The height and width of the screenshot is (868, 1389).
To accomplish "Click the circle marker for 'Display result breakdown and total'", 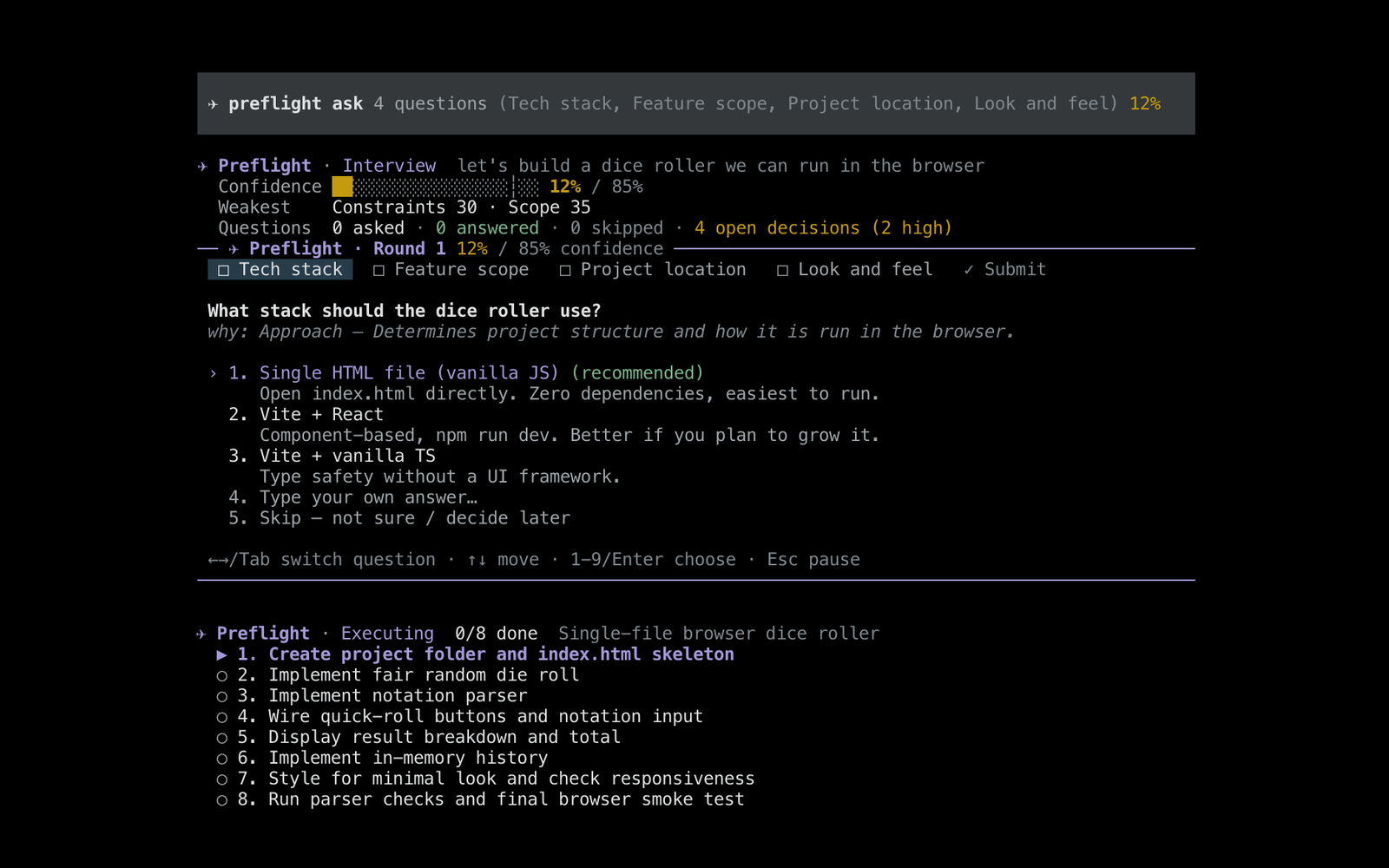I will pyautogui.click(x=222, y=738).
